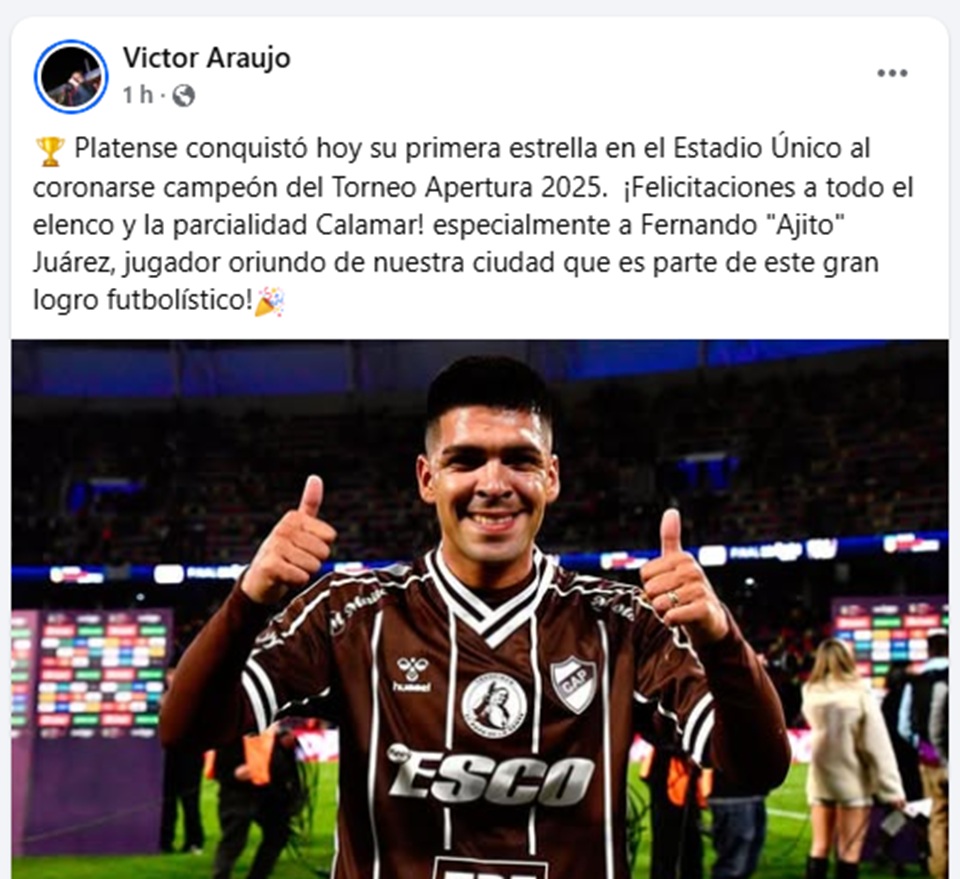The image size is (960, 879).
Task: Click the trophy emoji starting the post
Action: coord(50,151)
